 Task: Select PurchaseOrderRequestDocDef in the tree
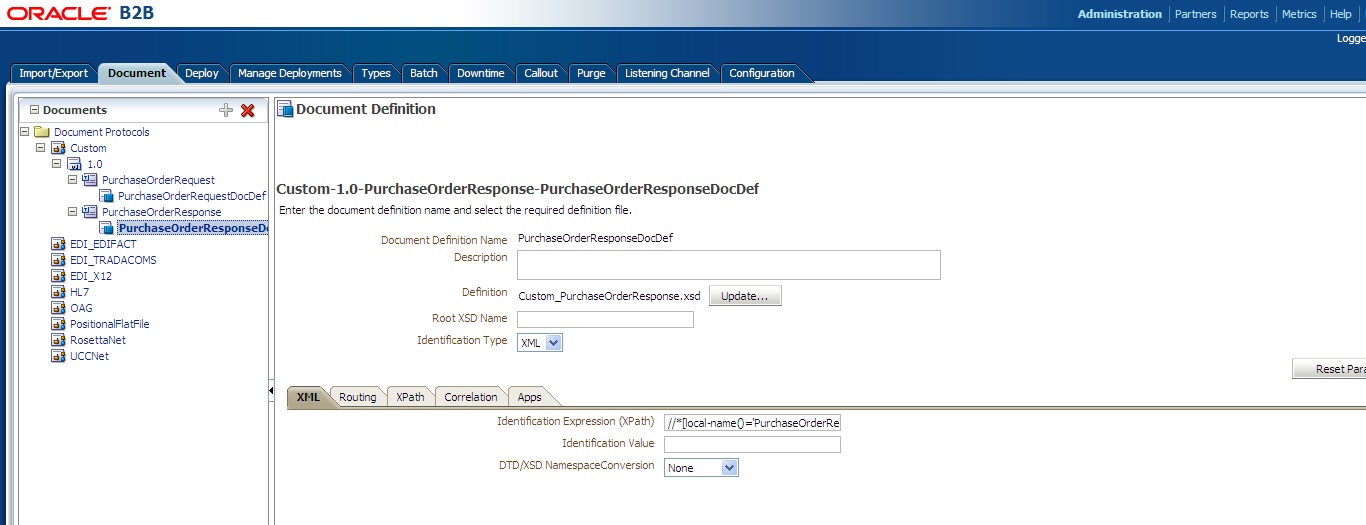[x=192, y=196]
